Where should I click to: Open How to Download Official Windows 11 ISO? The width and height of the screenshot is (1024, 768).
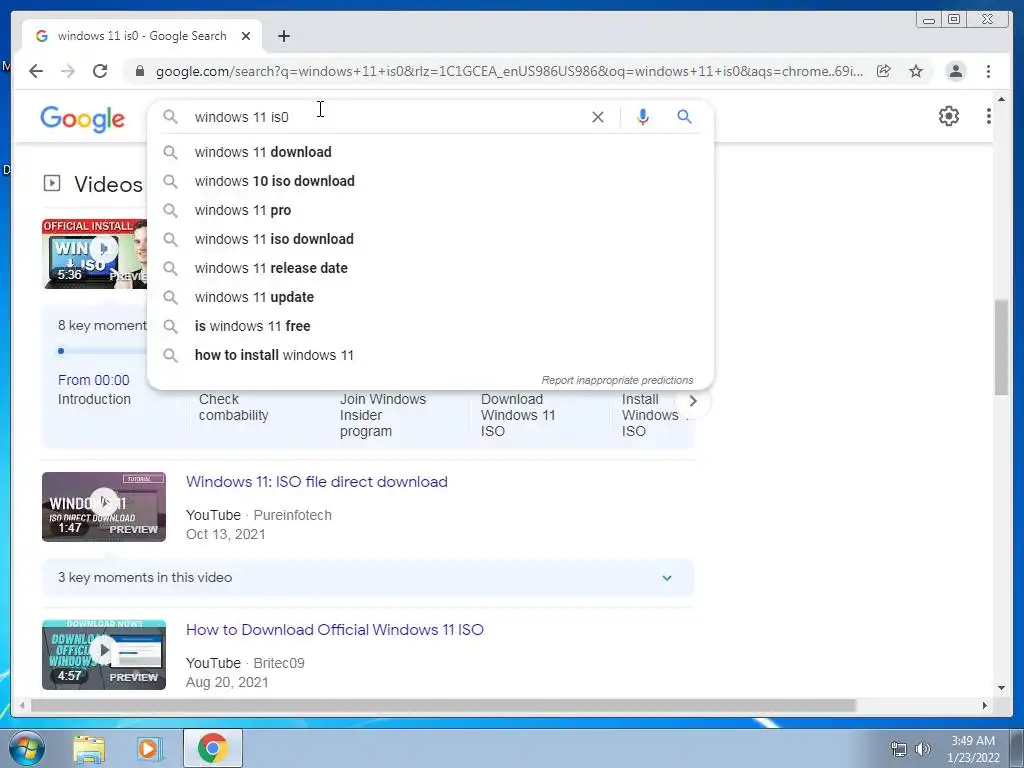click(334, 630)
